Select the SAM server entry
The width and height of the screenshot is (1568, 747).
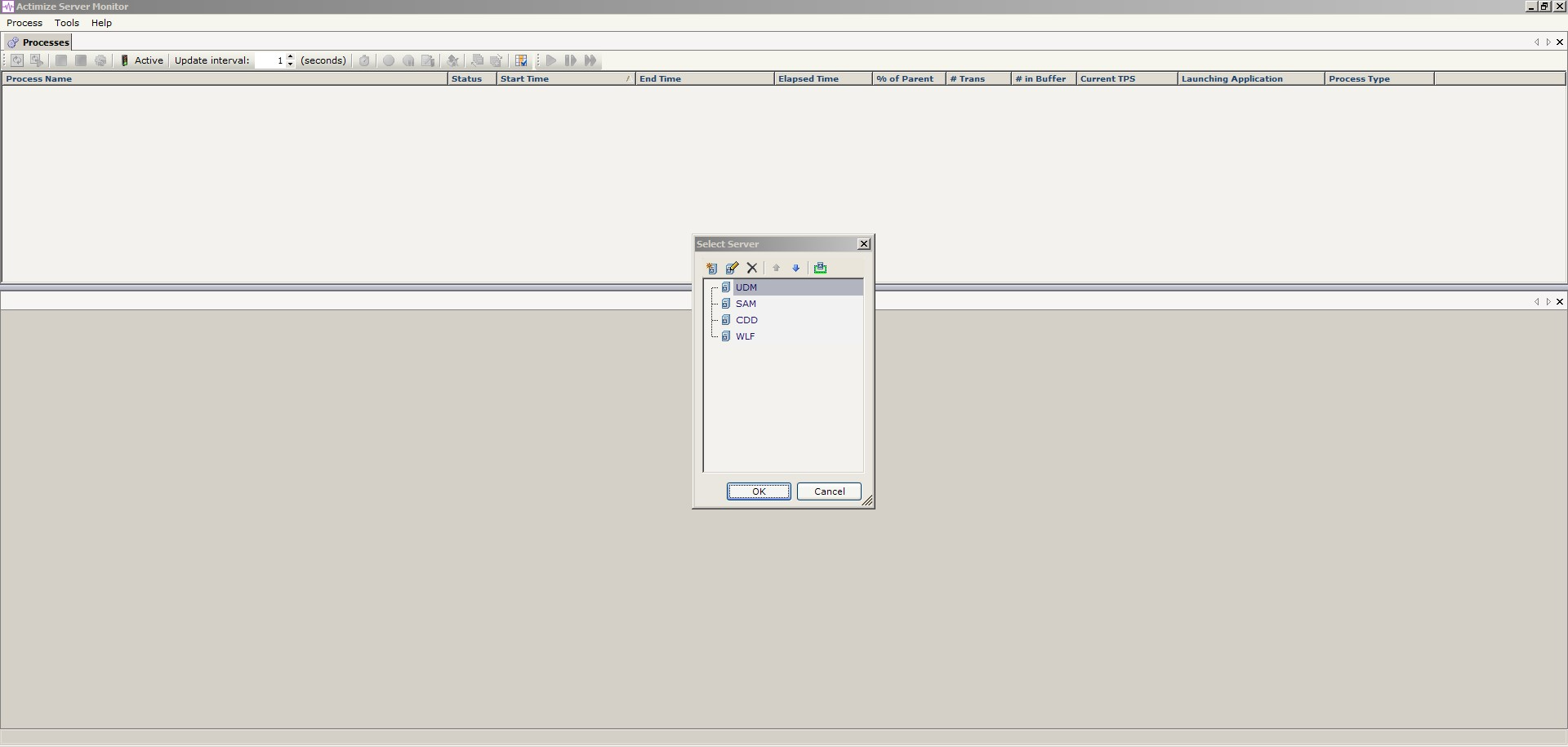(x=746, y=304)
